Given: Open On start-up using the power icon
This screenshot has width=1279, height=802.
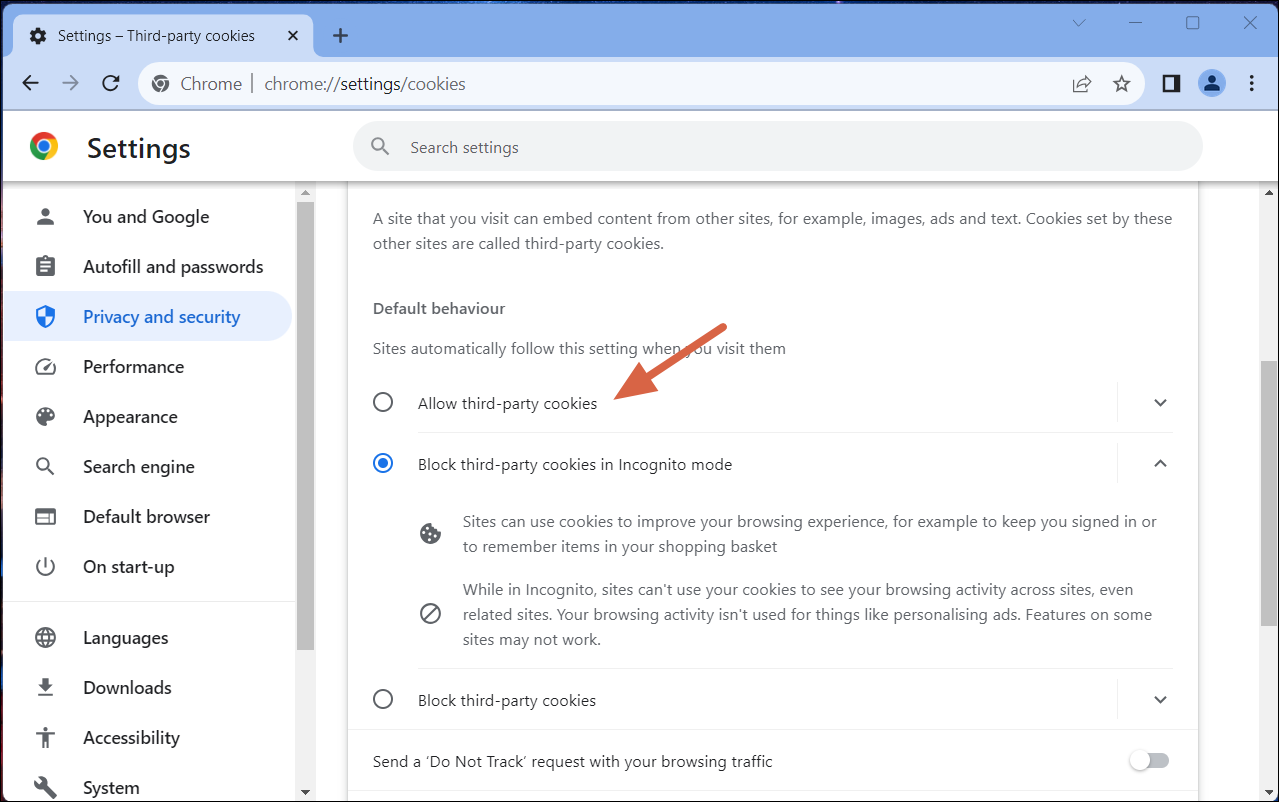Looking at the screenshot, I should [45, 566].
